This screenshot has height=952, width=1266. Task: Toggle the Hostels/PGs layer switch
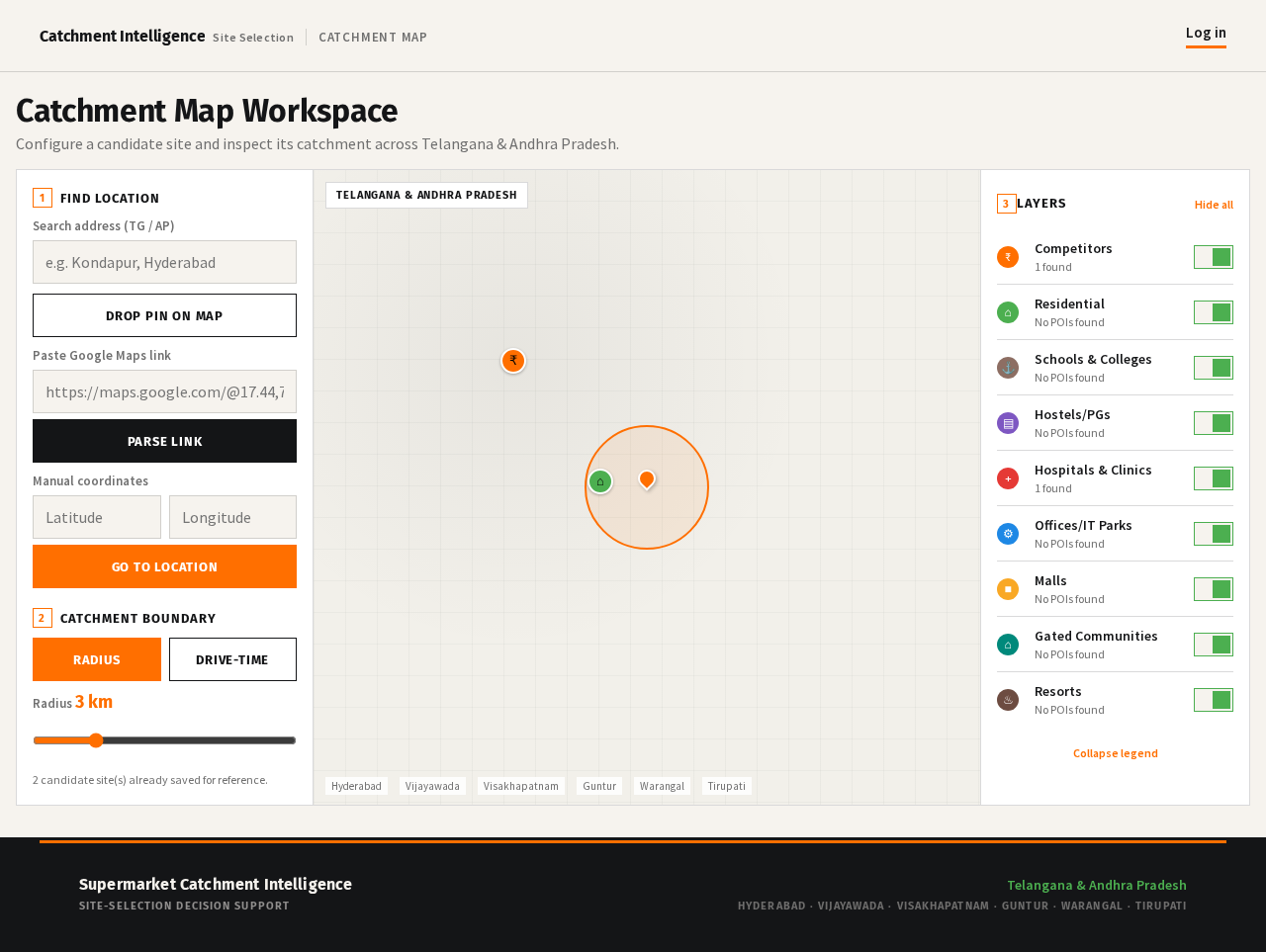click(1214, 423)
